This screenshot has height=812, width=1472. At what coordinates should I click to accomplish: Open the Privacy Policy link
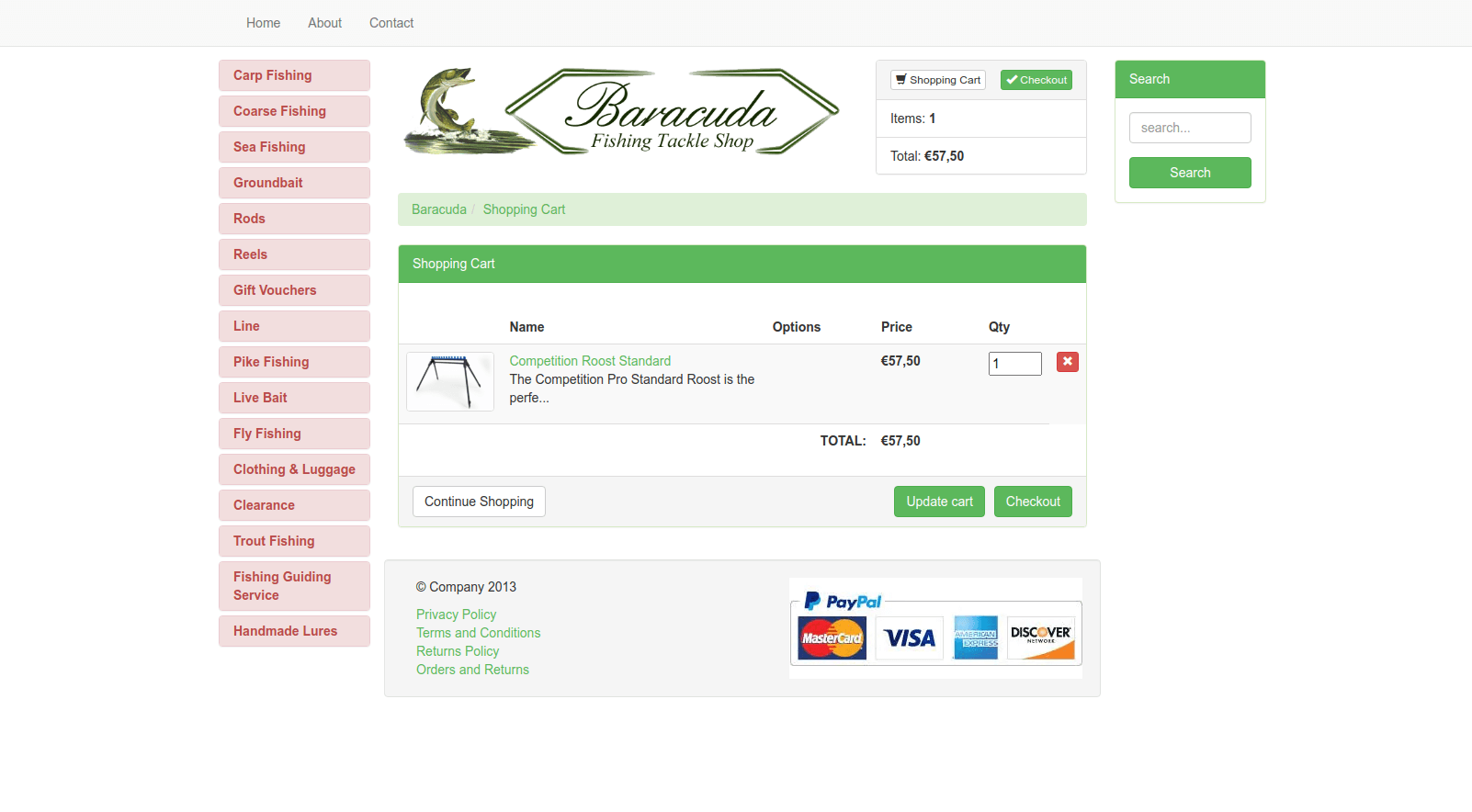tap(456, 615)
